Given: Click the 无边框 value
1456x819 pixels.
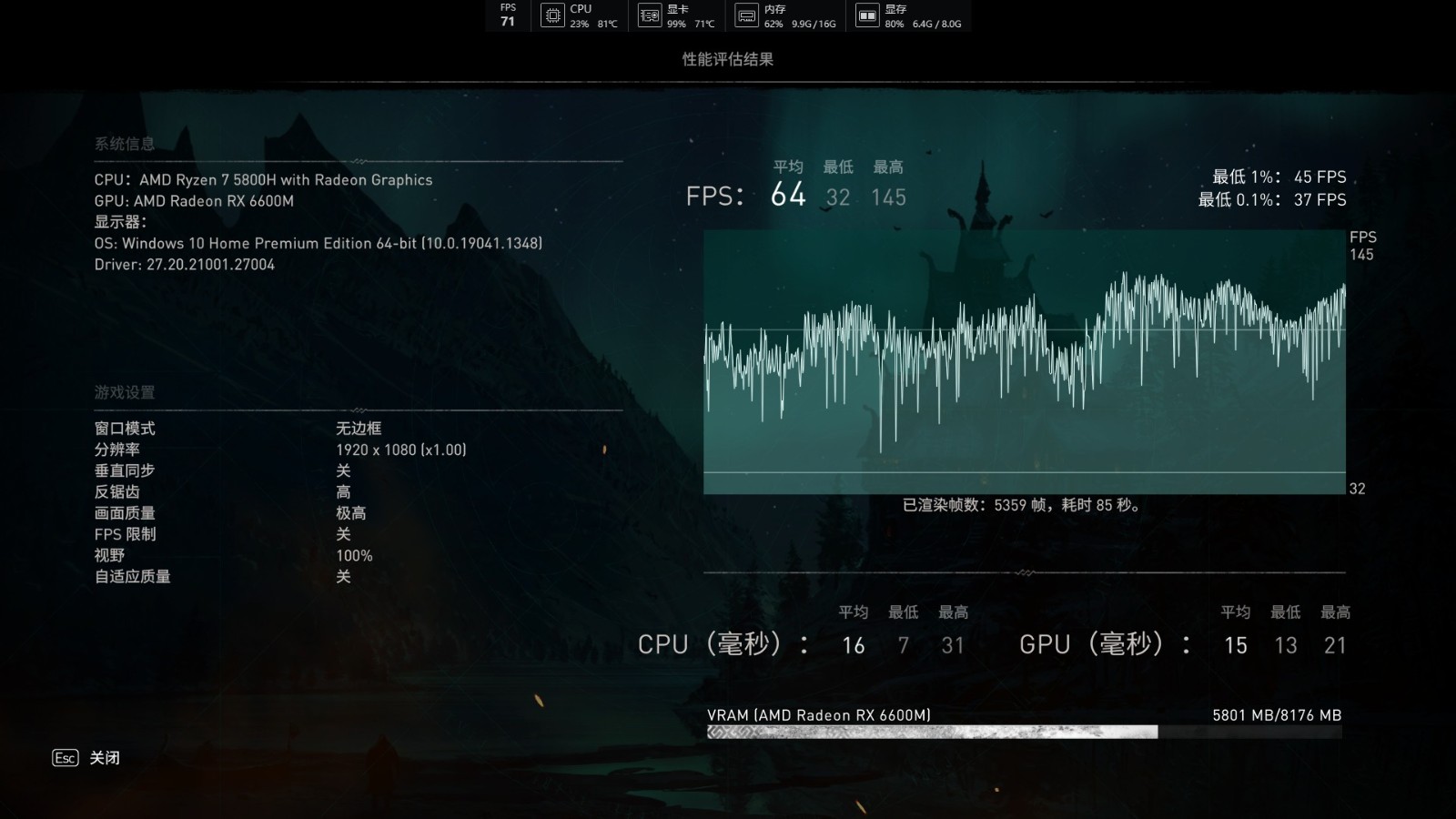Looking at the screenshot, I should point(359,429).
